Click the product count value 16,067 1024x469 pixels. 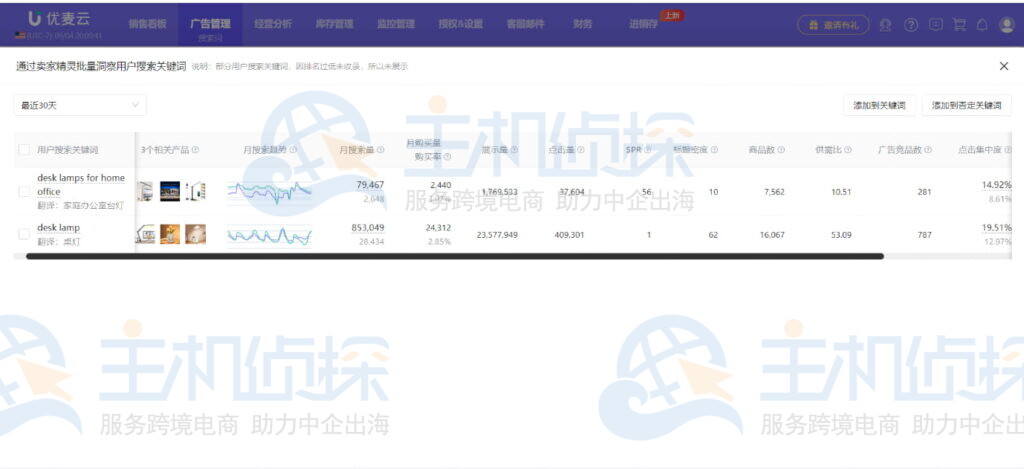(770, 234)
